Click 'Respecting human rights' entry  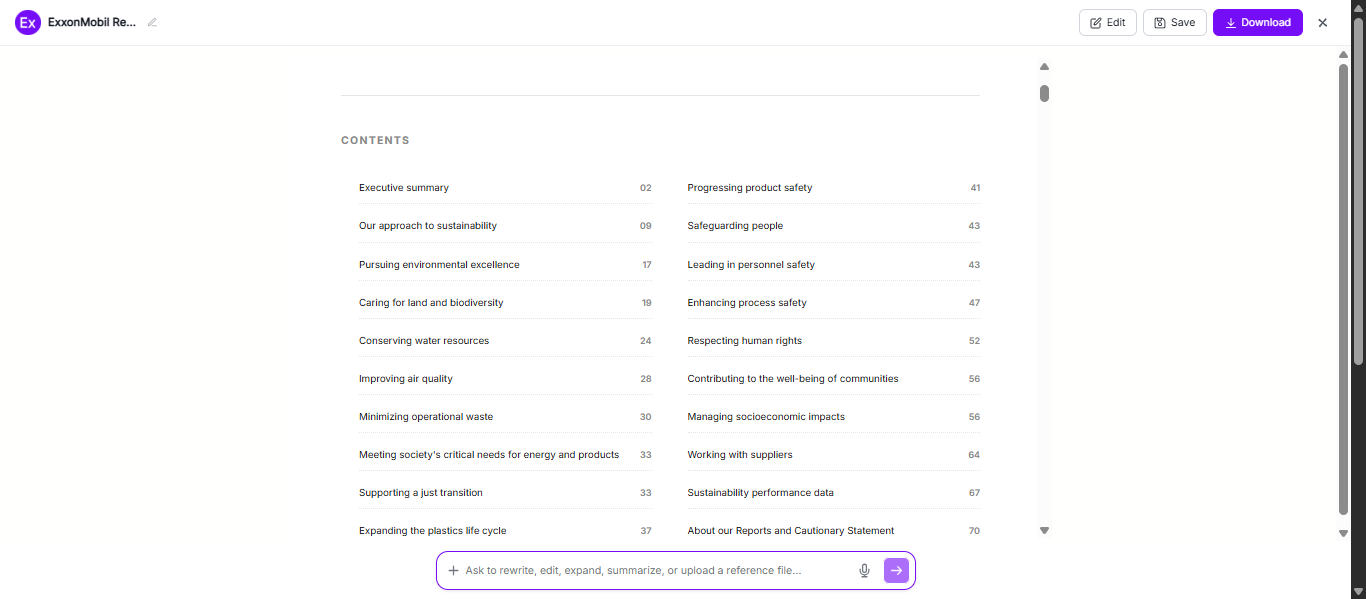tap(745, 341)
